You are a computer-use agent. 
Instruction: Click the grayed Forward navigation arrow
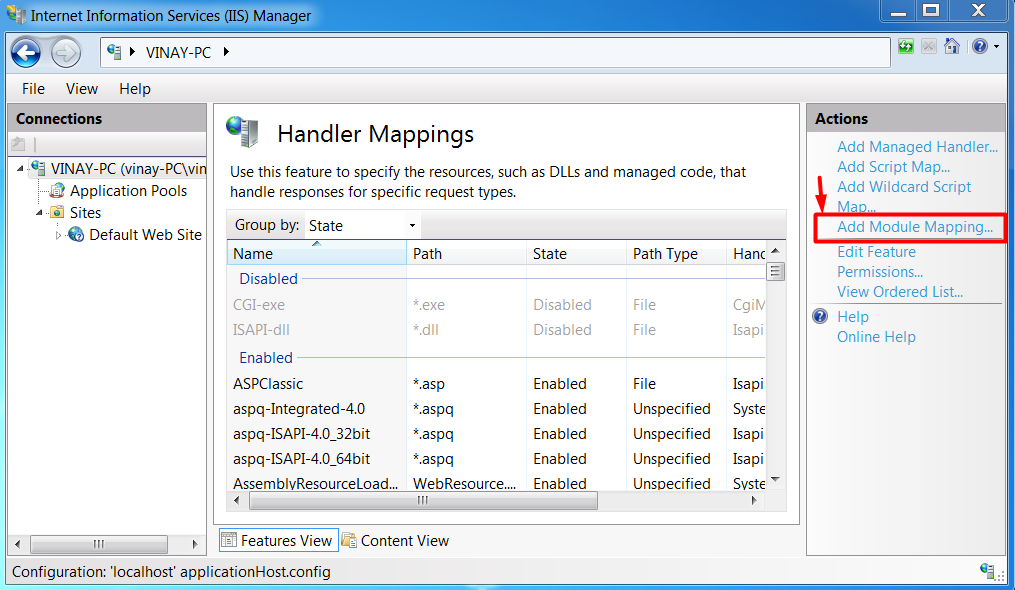[65, 53]
